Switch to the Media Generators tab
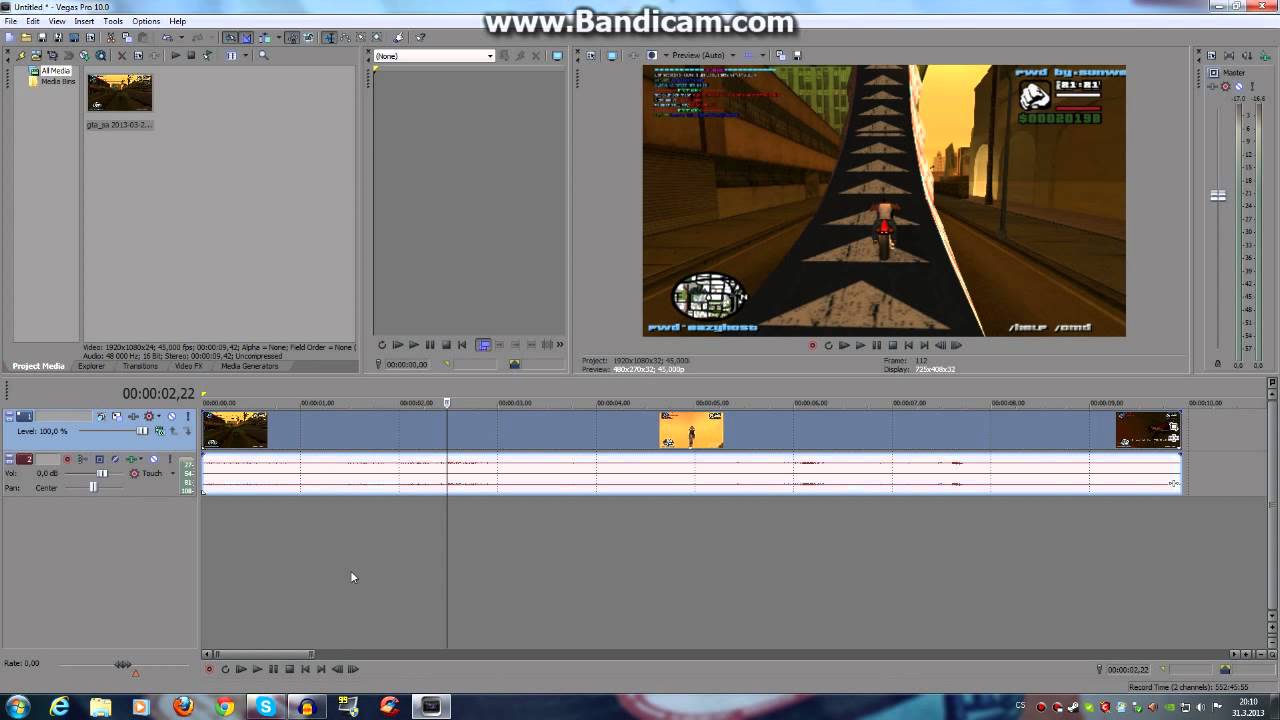Viewport: 1280px width, 720px height. [x=249, y=366]
